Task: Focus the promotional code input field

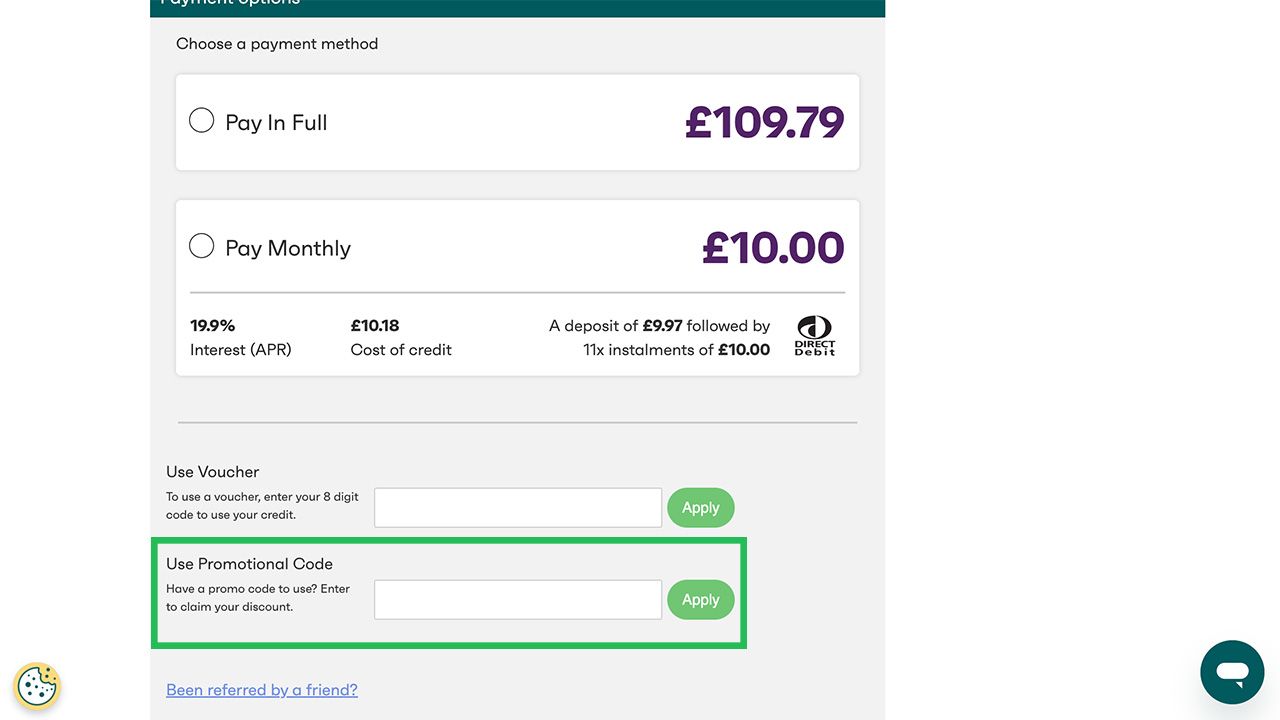Action: 517,600
